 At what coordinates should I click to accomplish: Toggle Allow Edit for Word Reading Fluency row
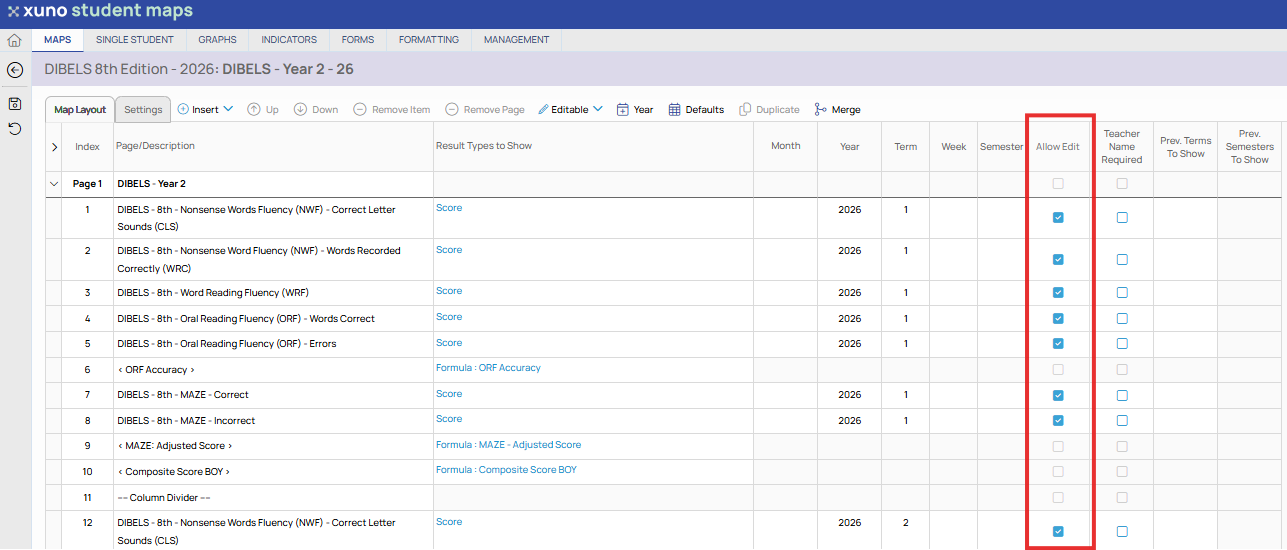coord(1058,293)
